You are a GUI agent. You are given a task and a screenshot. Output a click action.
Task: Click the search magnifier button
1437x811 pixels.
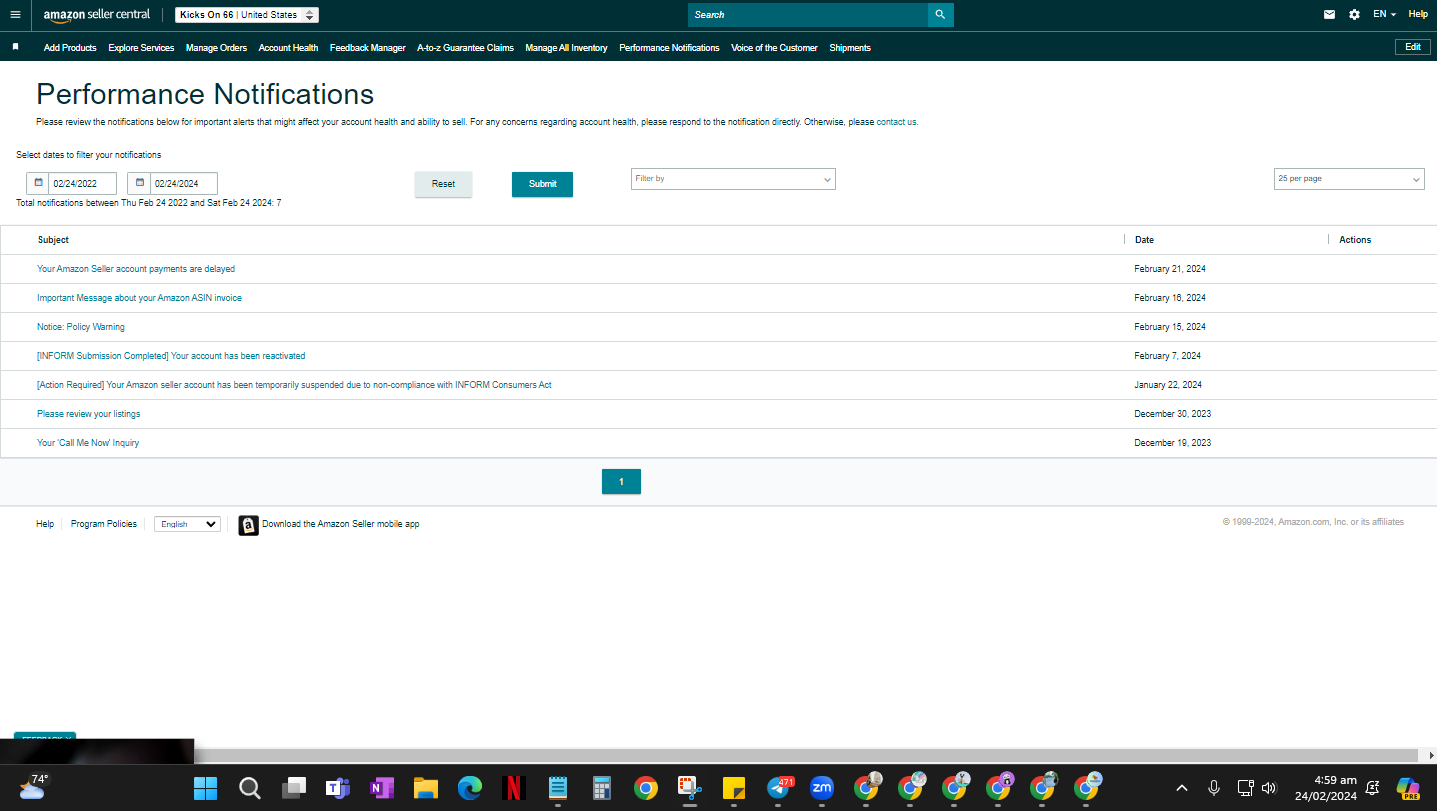click(940, 15)
